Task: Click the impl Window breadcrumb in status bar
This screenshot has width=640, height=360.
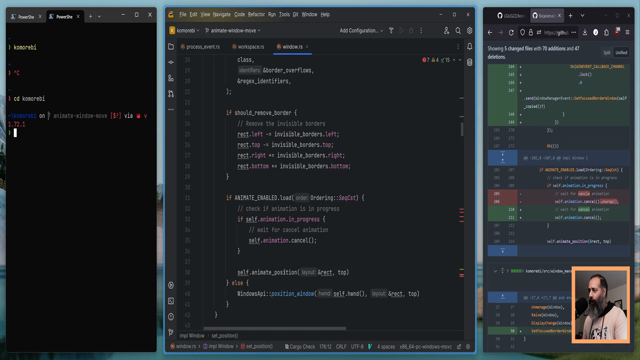Action: pos(218,347)
